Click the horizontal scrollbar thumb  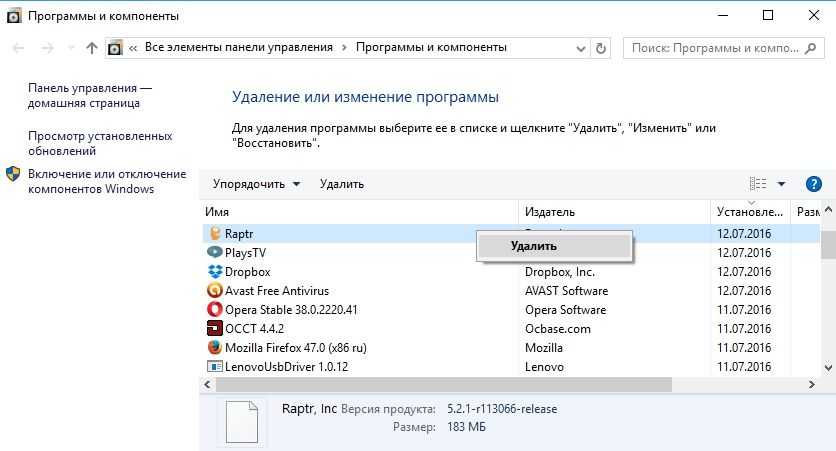[444, 384]
